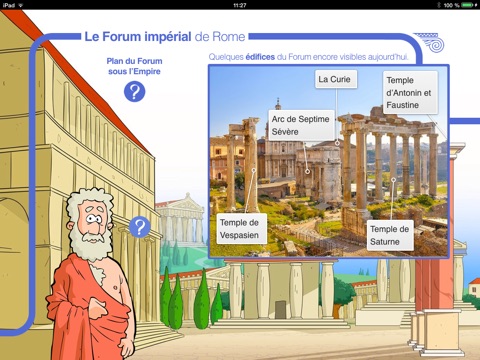Tap the hotspot dot on Temple de Vespasien column
This screenshot has height=360, width=480.
click(x=254, y=170)
